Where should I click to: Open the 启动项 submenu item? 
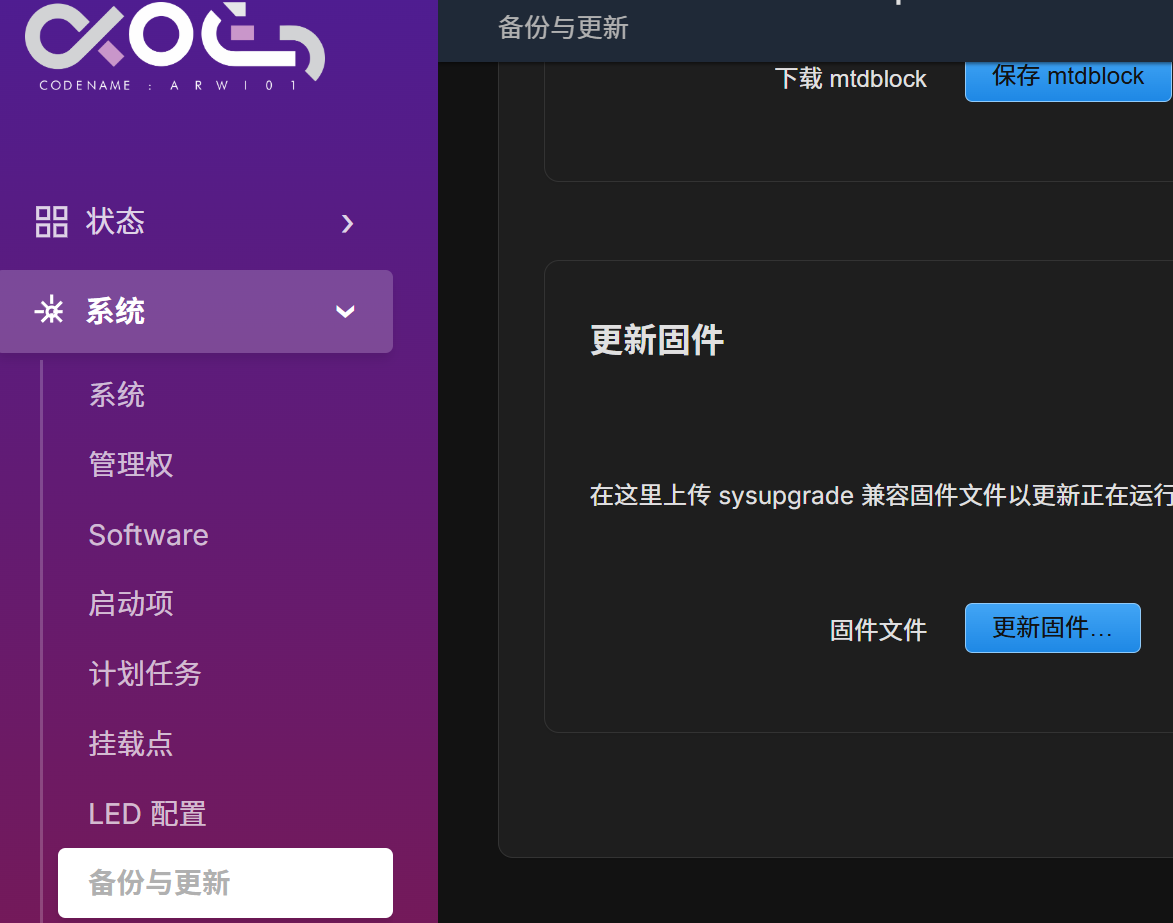131,604
